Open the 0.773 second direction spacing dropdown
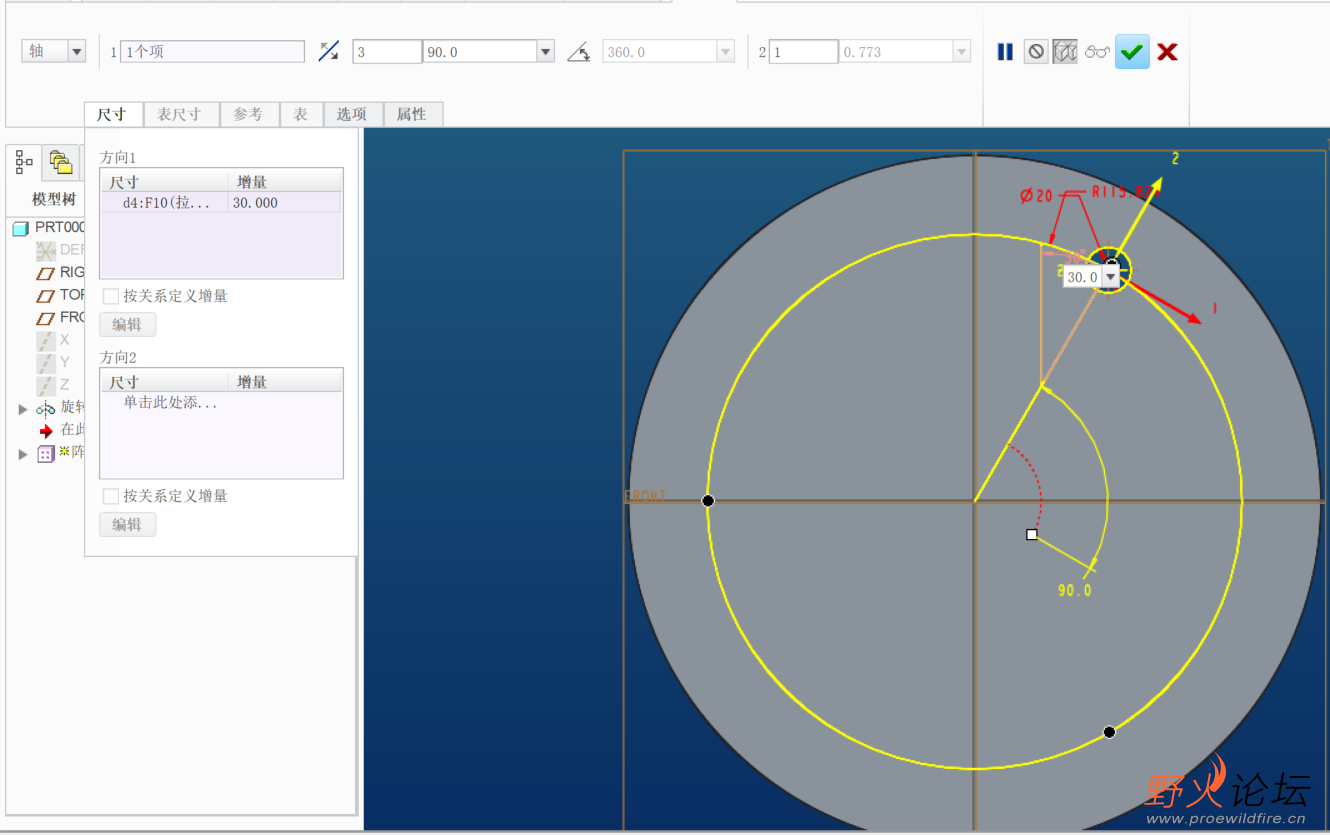The width and height of the screenshot is (1330, 835). coord(961,52)
